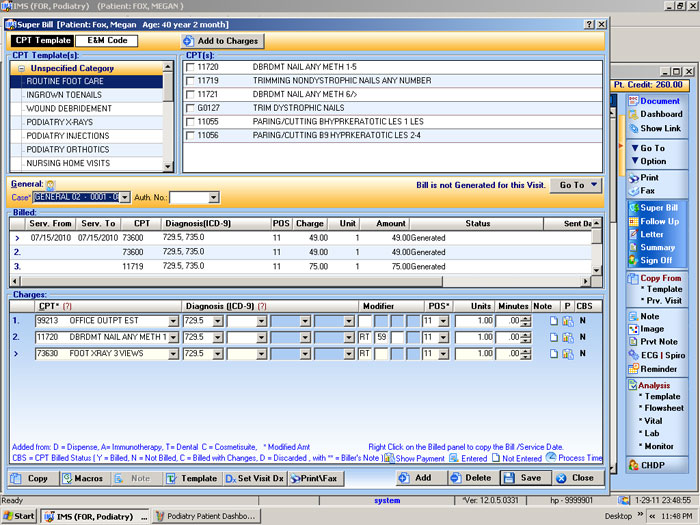
Task: Open visit Summary in sidebar
Action: click(x=652, y=247)
